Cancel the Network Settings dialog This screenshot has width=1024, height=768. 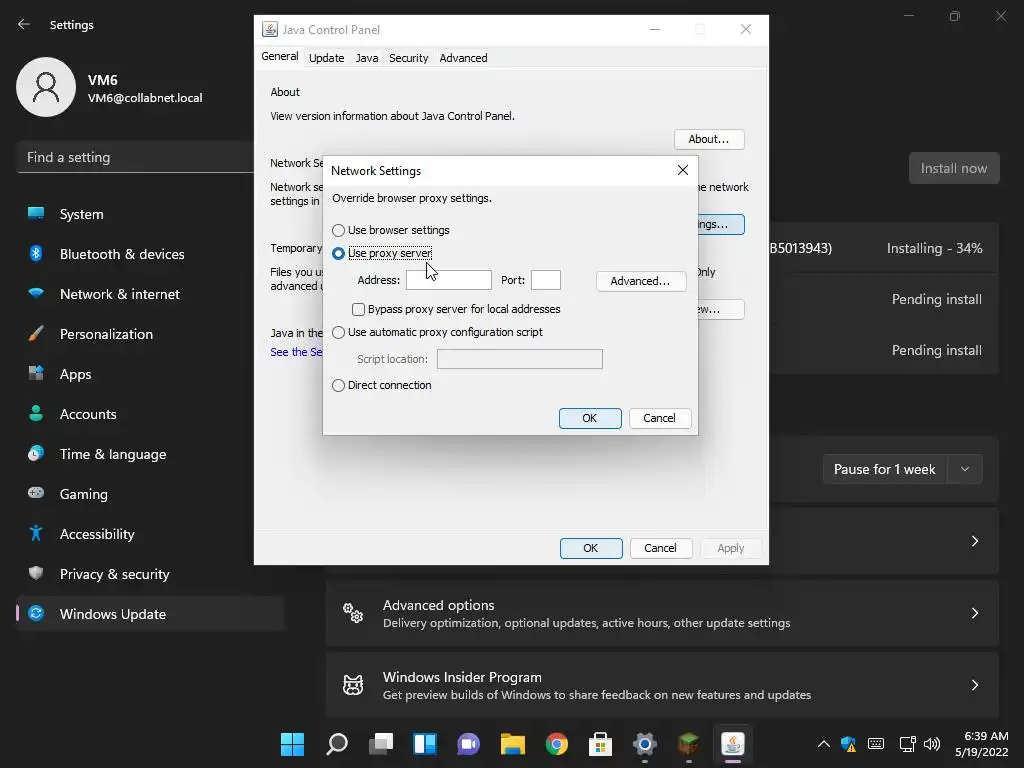tap(660, 418)
